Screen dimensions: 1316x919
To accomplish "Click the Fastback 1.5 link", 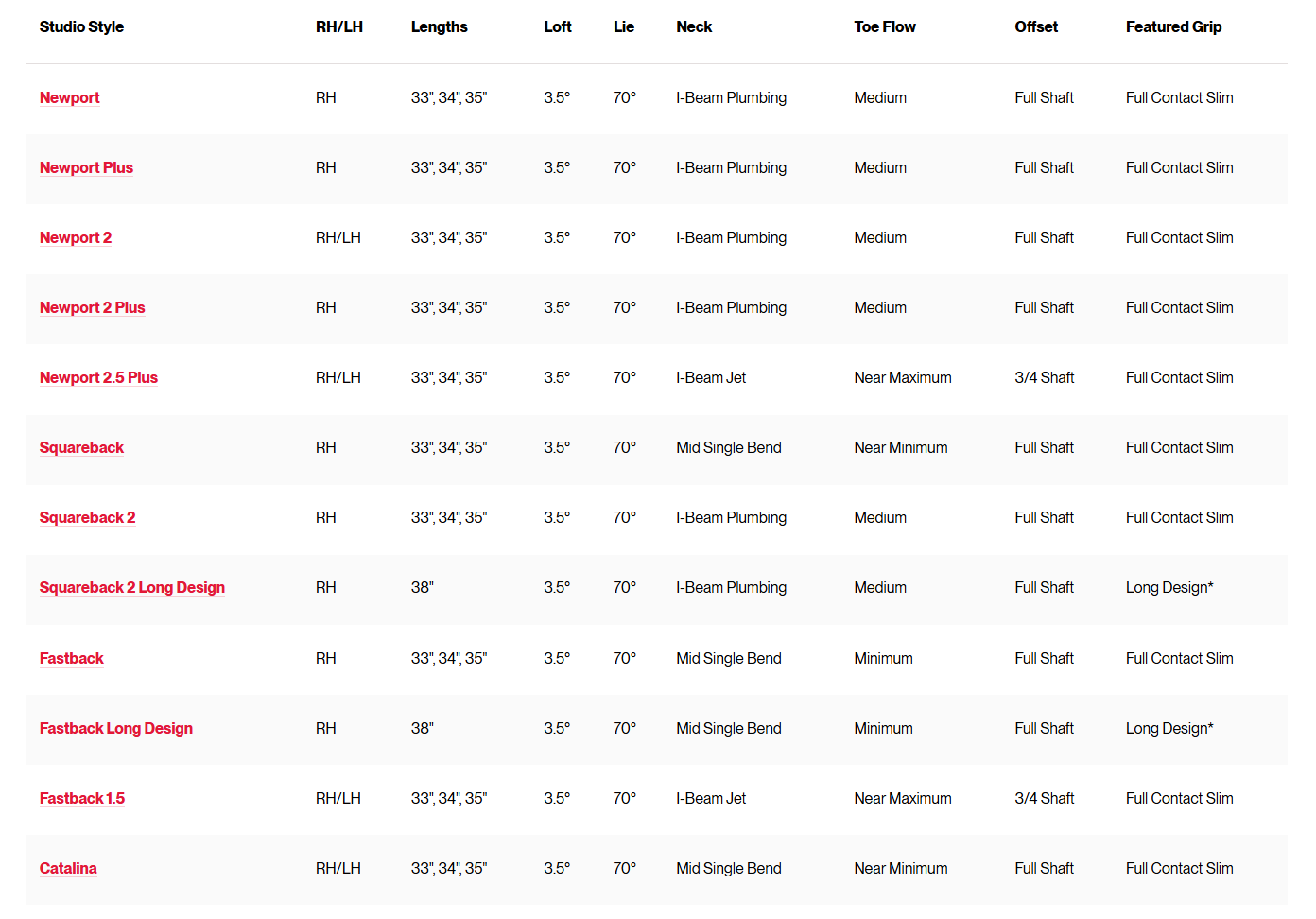I will point(81,798).
